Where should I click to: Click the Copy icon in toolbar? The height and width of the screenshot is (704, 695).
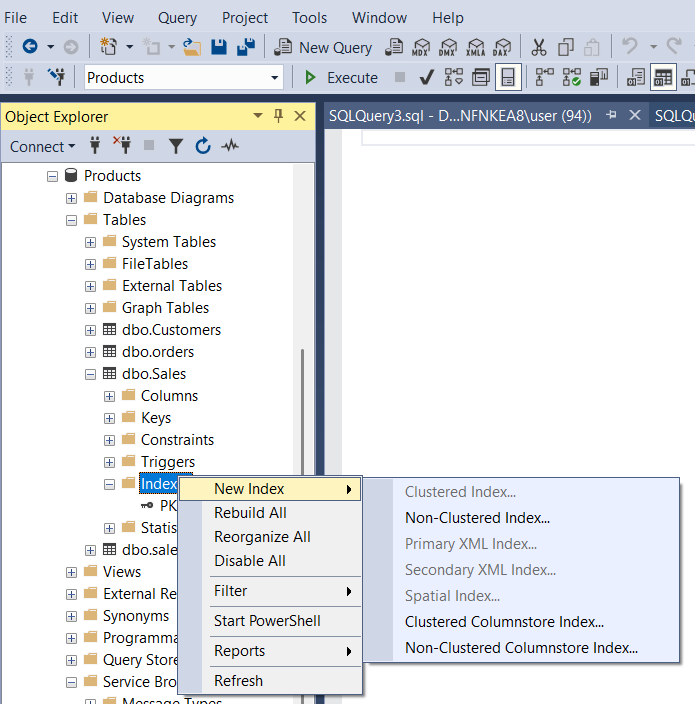point(566,47)
